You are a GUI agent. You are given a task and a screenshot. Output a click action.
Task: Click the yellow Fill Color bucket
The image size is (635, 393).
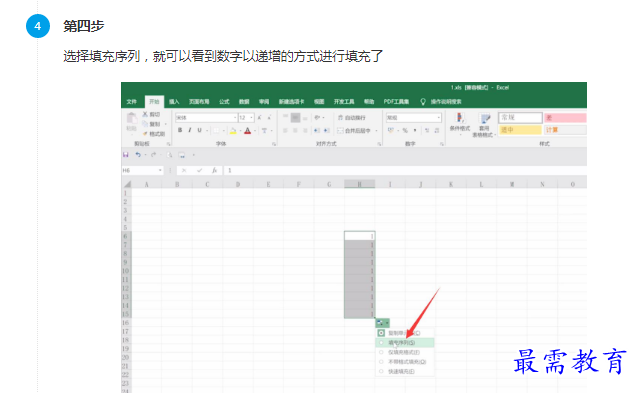pyautogui.click(x=233, y=130)
